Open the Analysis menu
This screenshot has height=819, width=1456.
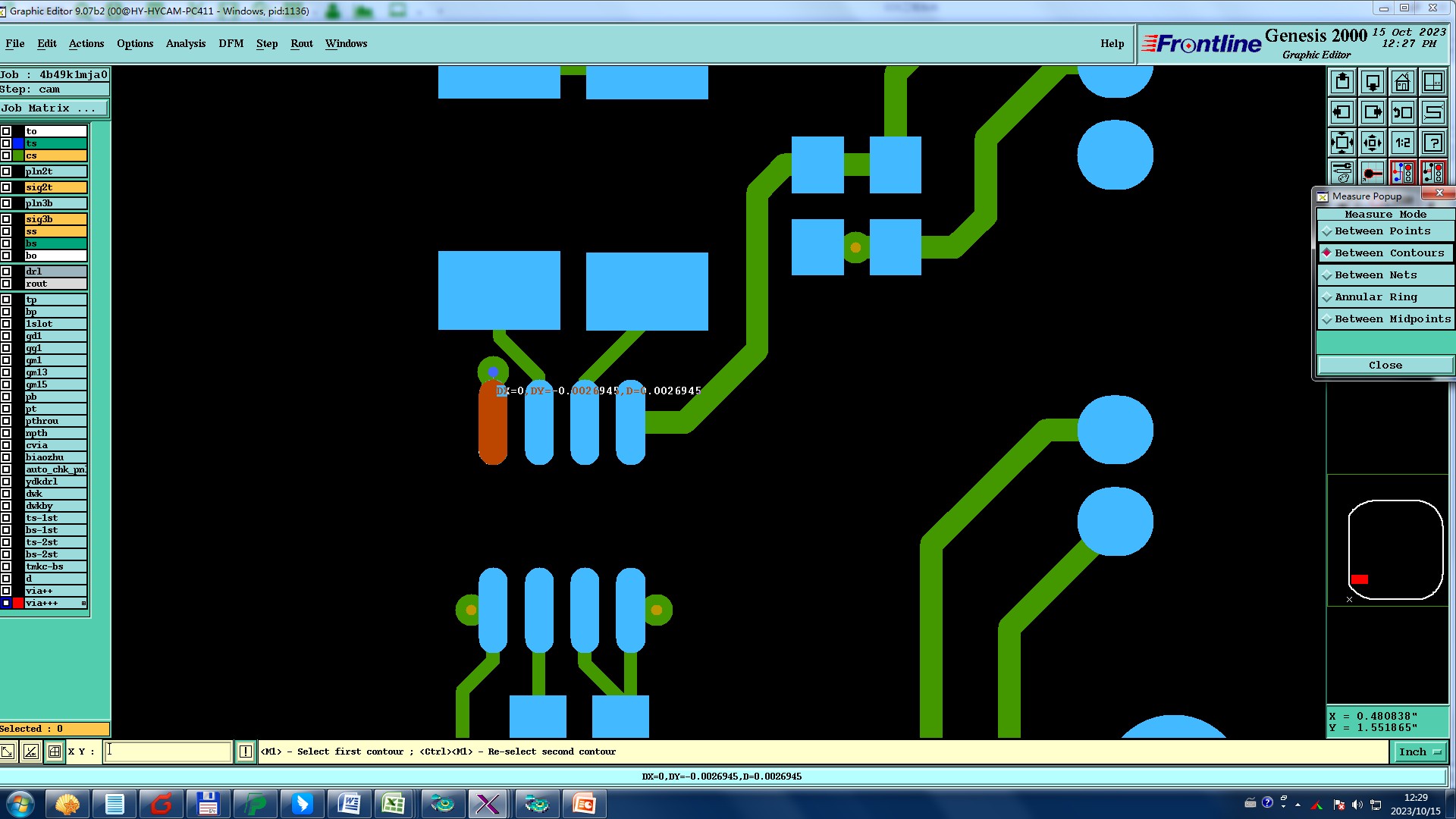(x=186, y=43)
